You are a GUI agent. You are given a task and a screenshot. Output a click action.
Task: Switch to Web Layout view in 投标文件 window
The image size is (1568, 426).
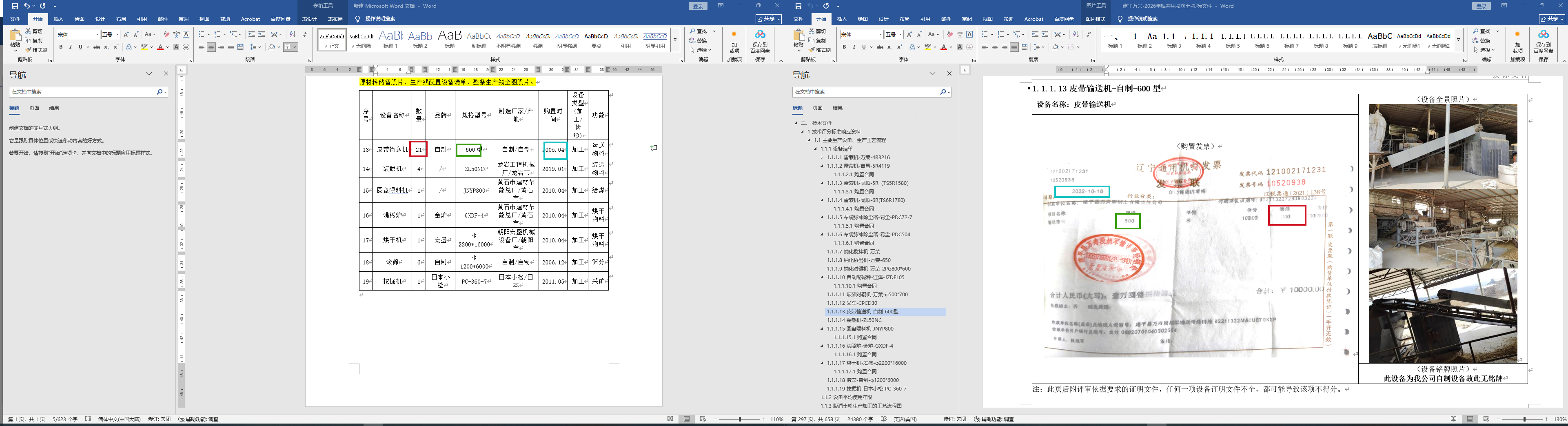point(1486,419)
